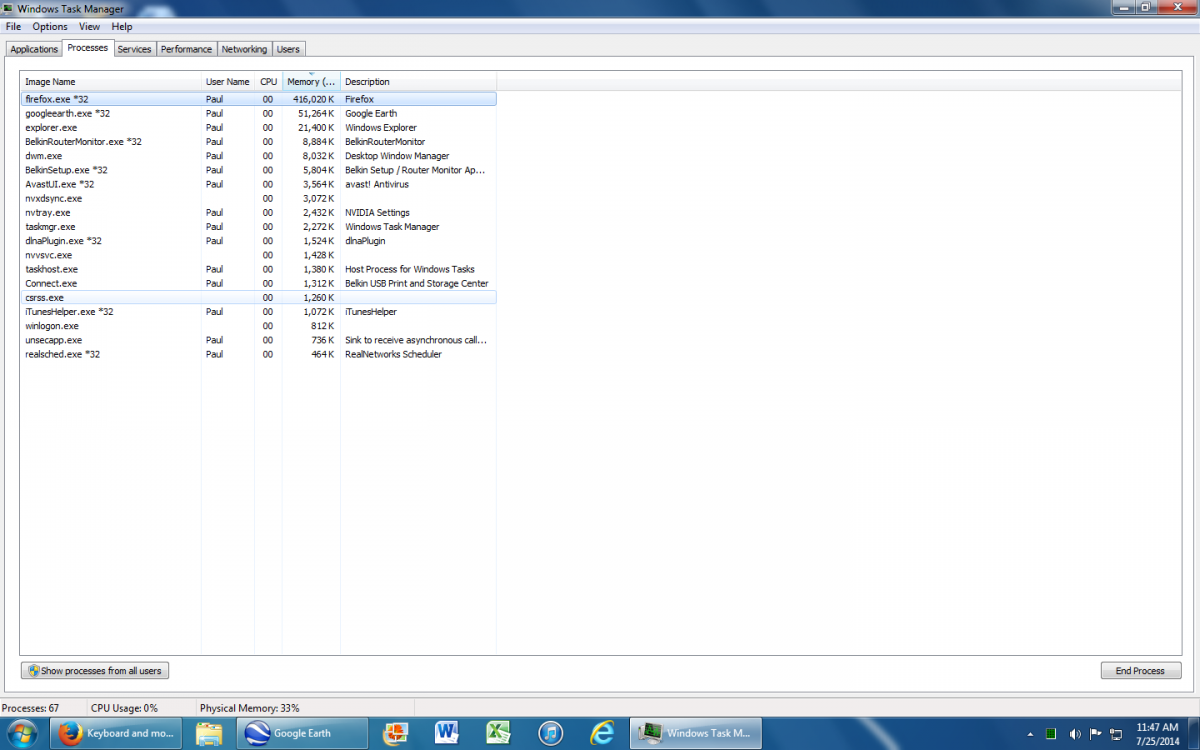
Task: Open the Options menu
Action: (50, 27)
